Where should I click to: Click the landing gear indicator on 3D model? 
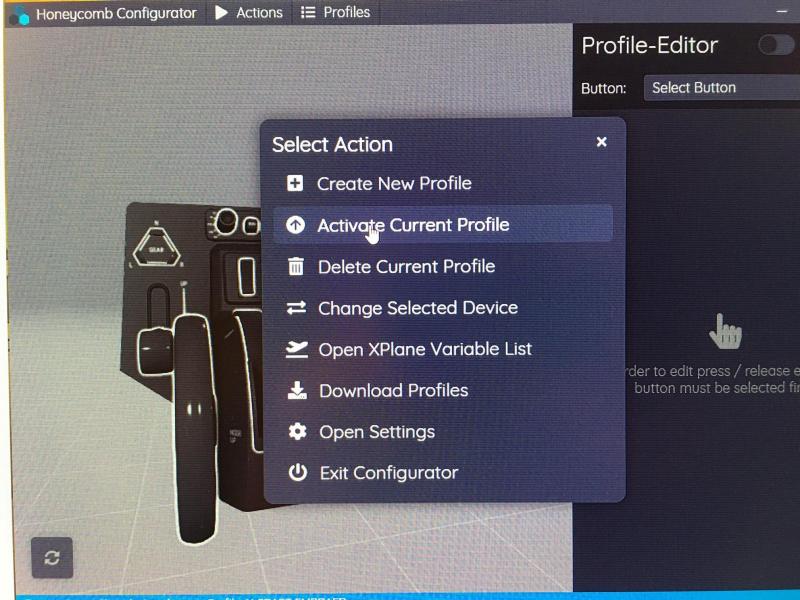pos(157,247)
